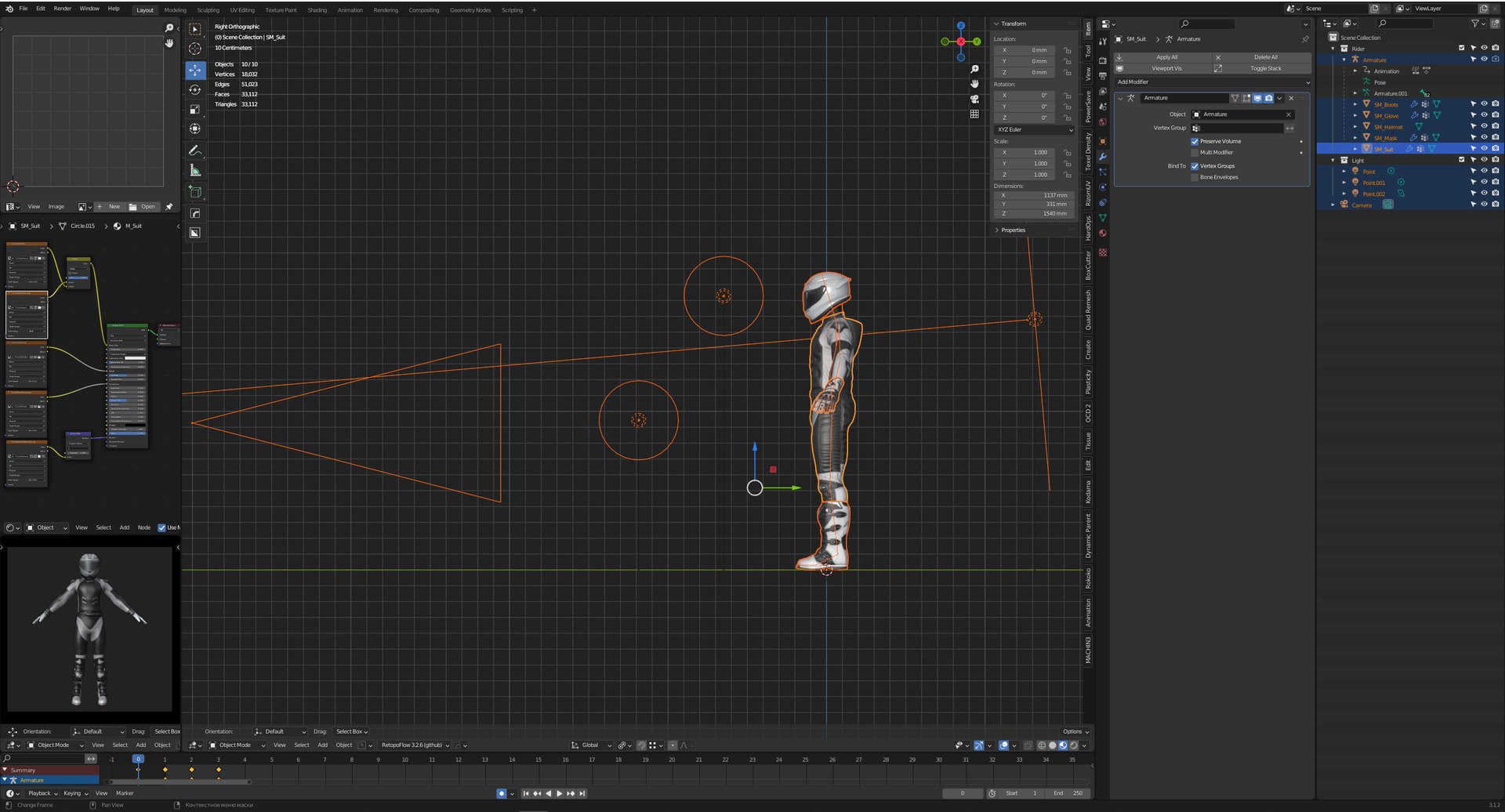The width and height of the screenshot is (1505, 812).
Task: Open the Render menu
Action: point(63,9)
